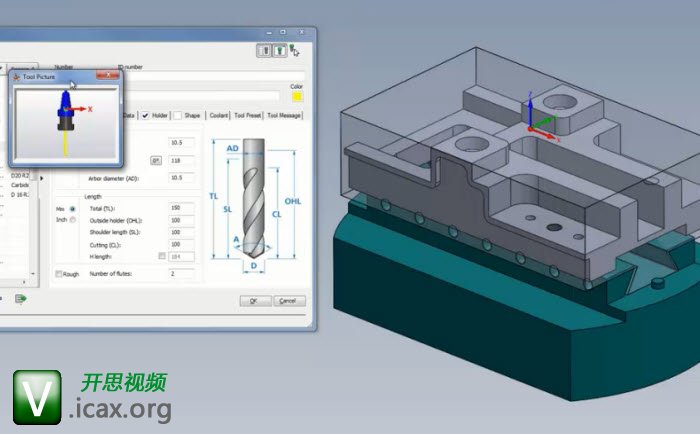Screen dimensions: 700x434
Task: Click the Arbor diameter (AD) field
Action: click(x=181, y=178)
